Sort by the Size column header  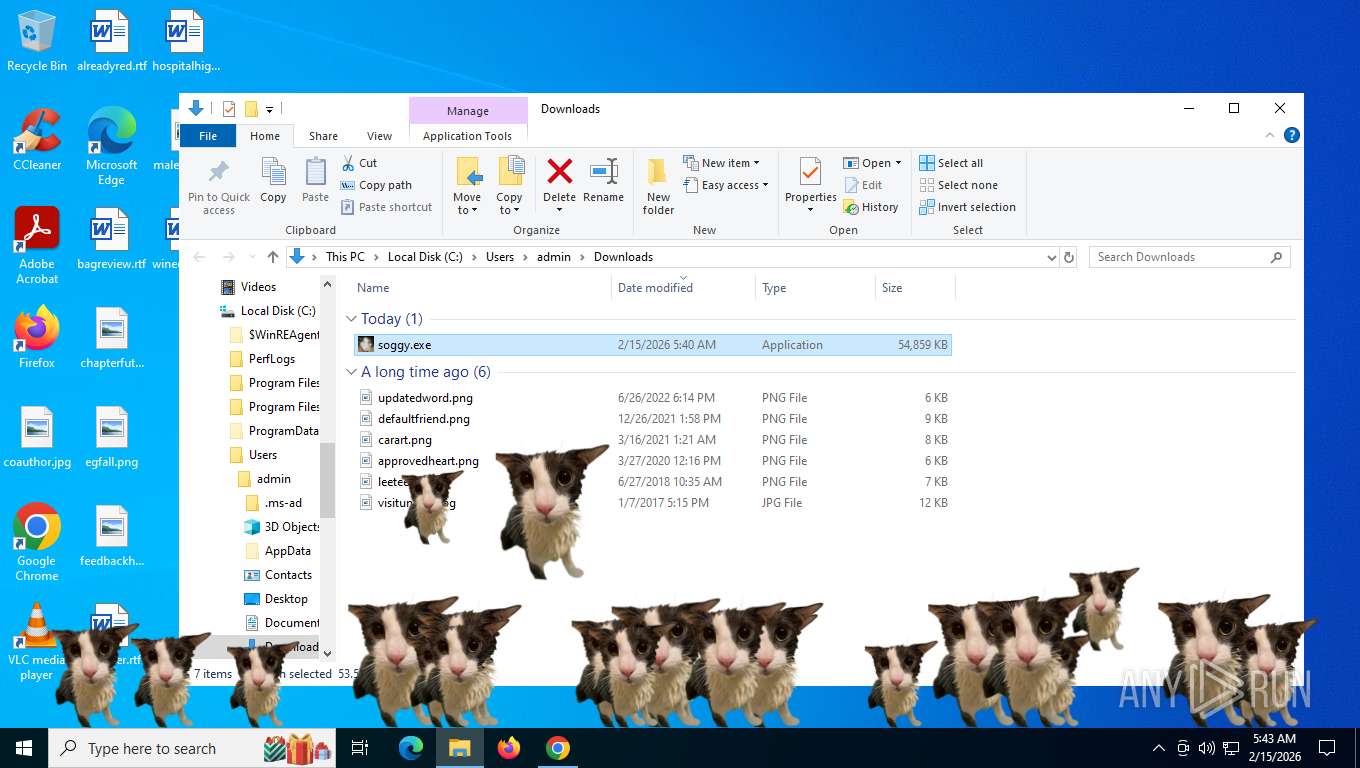915,288
